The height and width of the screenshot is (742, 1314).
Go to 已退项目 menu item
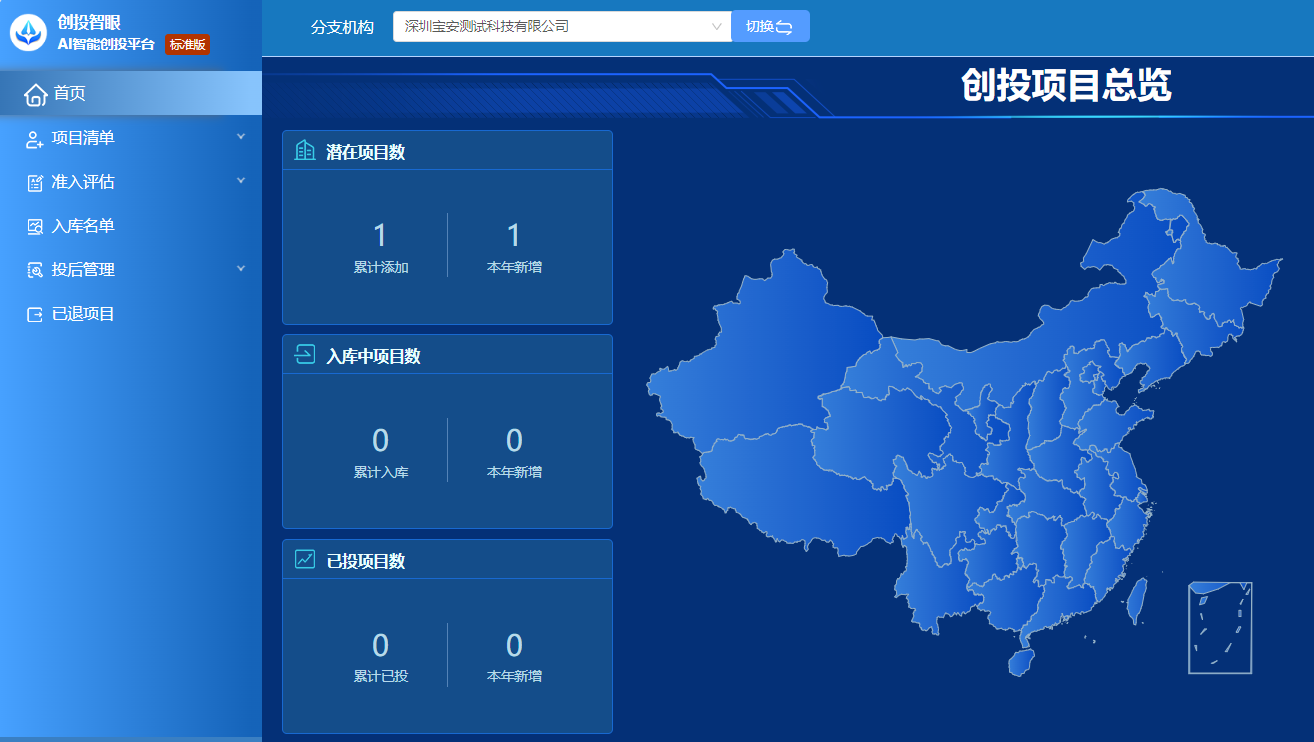click(83, 314)
